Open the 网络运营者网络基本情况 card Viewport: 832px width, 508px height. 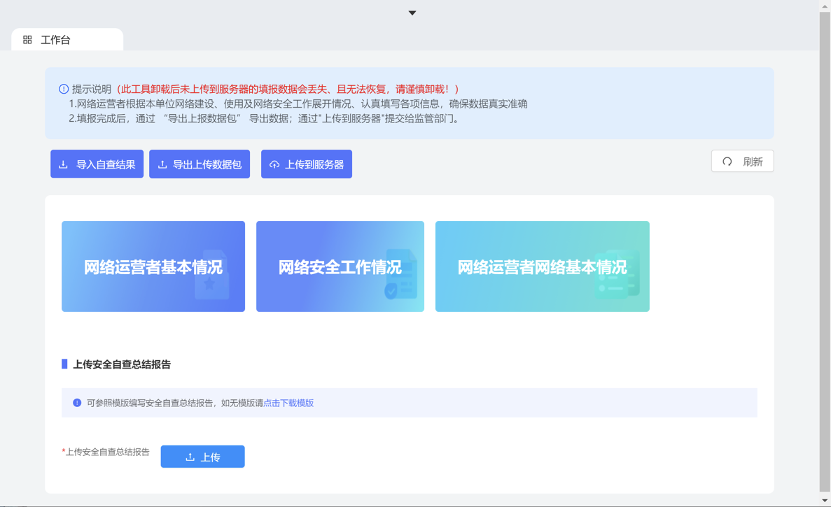(x=542, y=267)
